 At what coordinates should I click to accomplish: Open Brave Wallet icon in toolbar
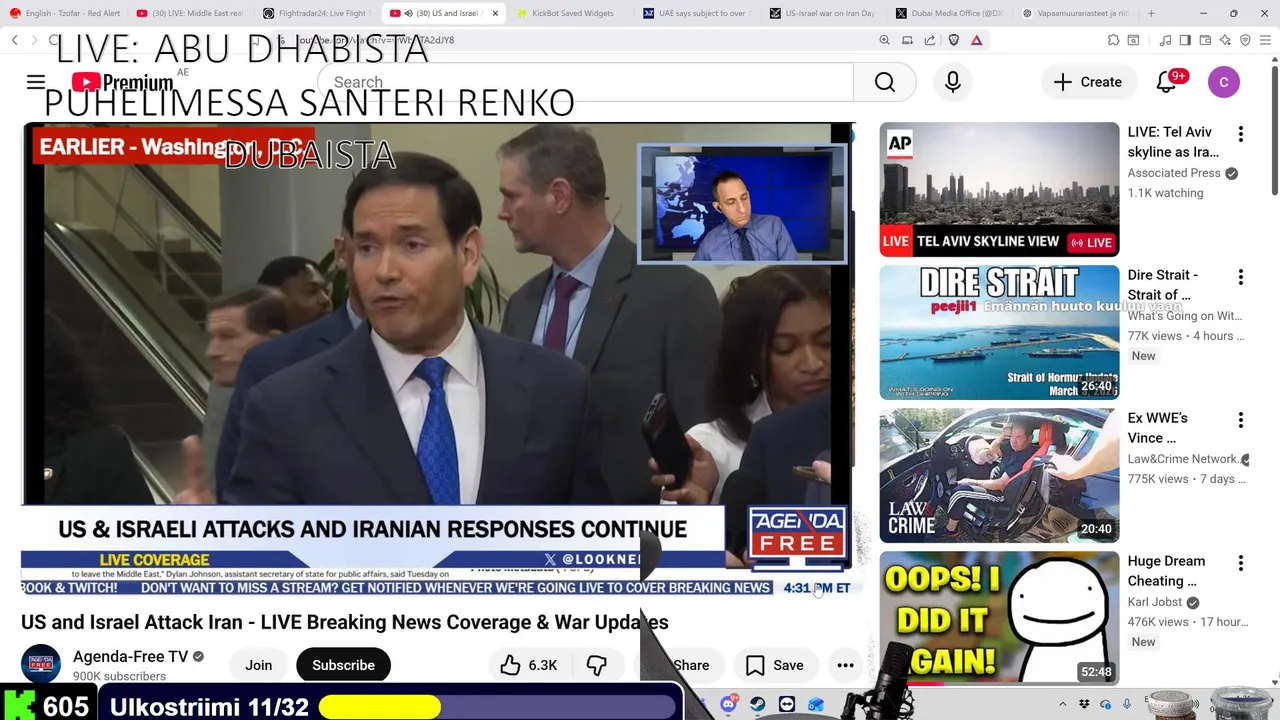coord(1205,40)
